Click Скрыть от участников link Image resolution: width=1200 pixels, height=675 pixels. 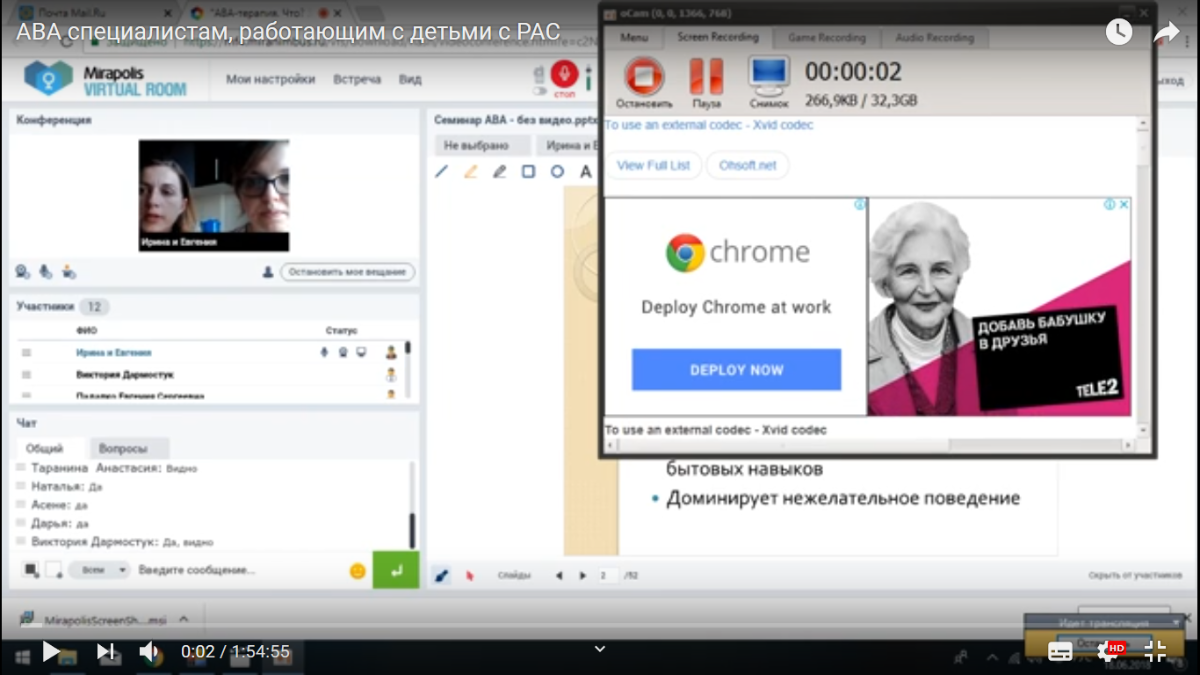(1135, 576)
